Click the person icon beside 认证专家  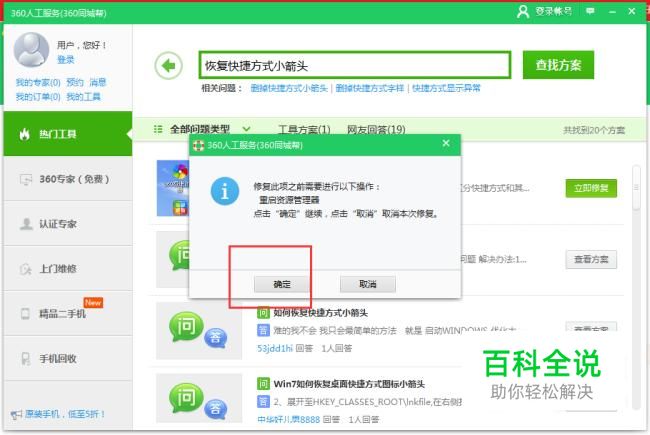[x=26, y=224]
